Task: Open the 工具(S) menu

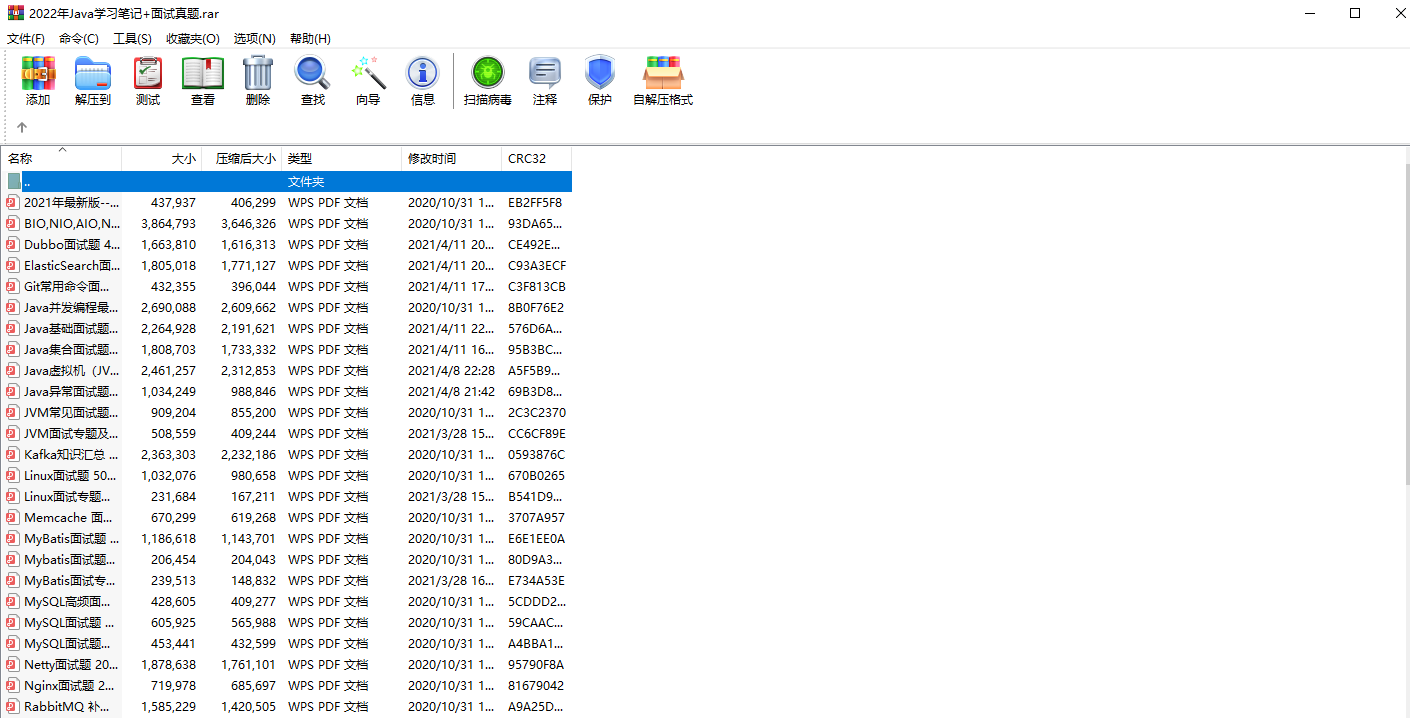Action: tap(132, 38)
